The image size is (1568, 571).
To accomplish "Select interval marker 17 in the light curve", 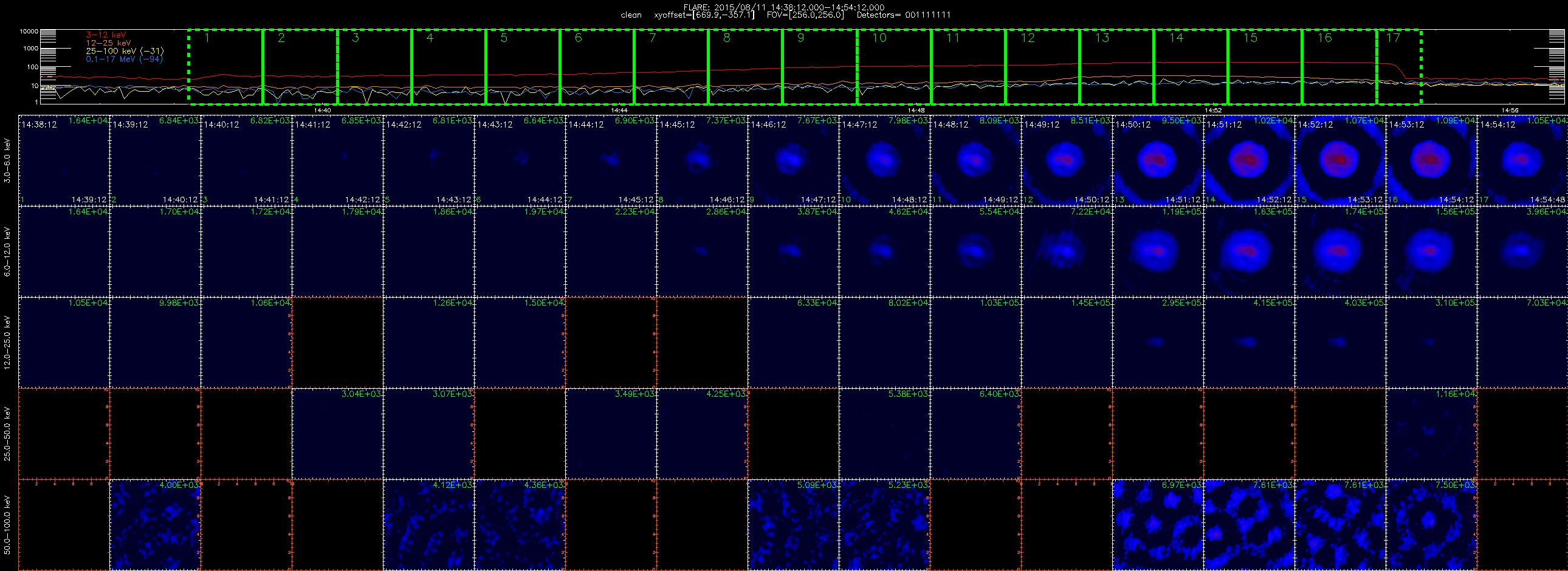I will [x=1393, y=38].
